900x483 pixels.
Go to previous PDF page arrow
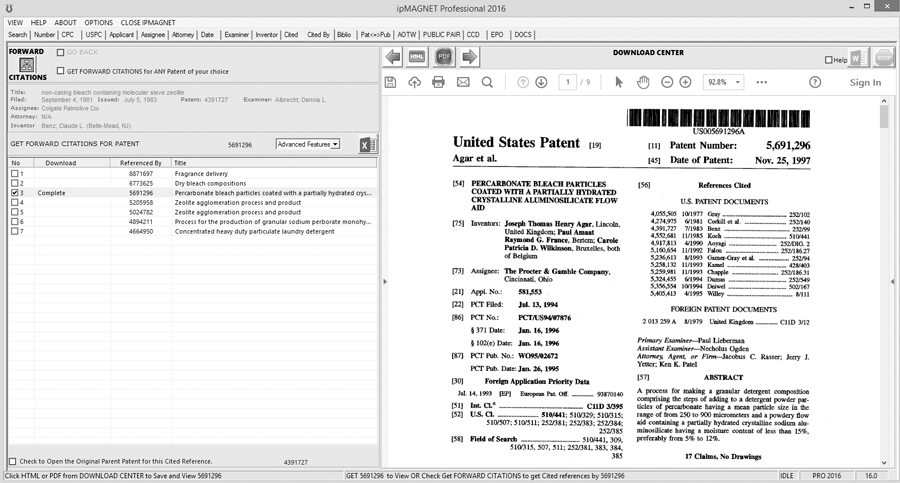click(x=523, y=82)
